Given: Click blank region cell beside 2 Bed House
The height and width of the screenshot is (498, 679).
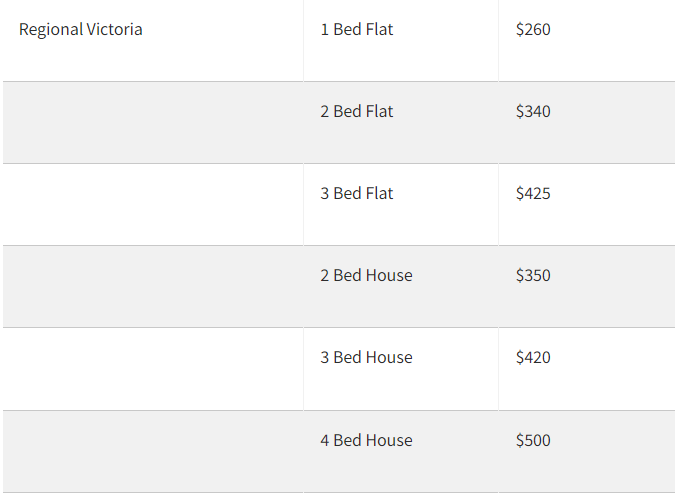Looking at the screenshot, I should 153,287.
